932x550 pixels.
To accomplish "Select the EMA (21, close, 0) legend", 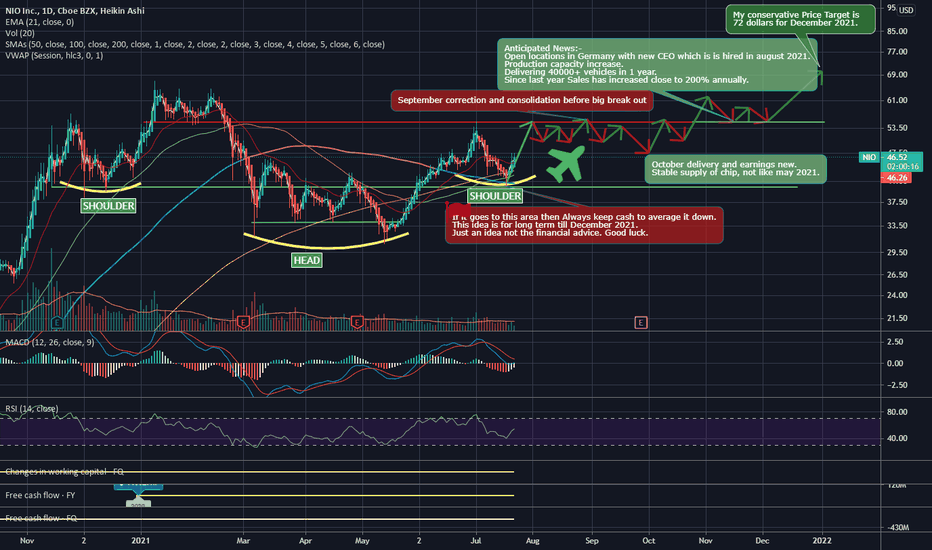I will [x=40, y=22].
